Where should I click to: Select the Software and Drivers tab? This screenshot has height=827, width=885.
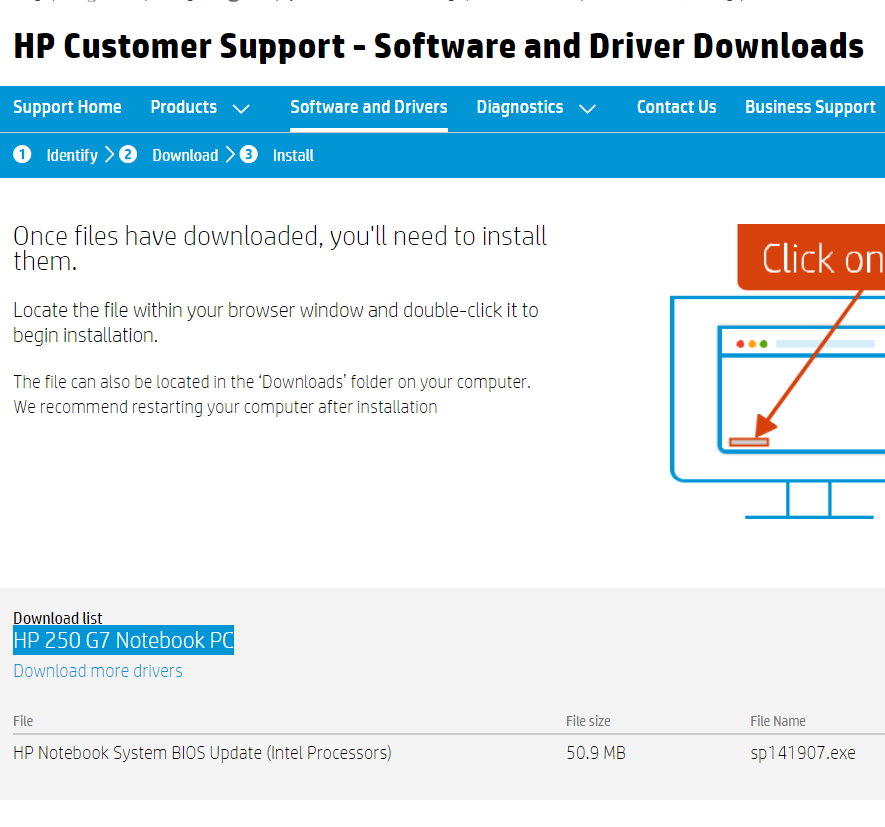pyautogui.click(x=369, y=107)
